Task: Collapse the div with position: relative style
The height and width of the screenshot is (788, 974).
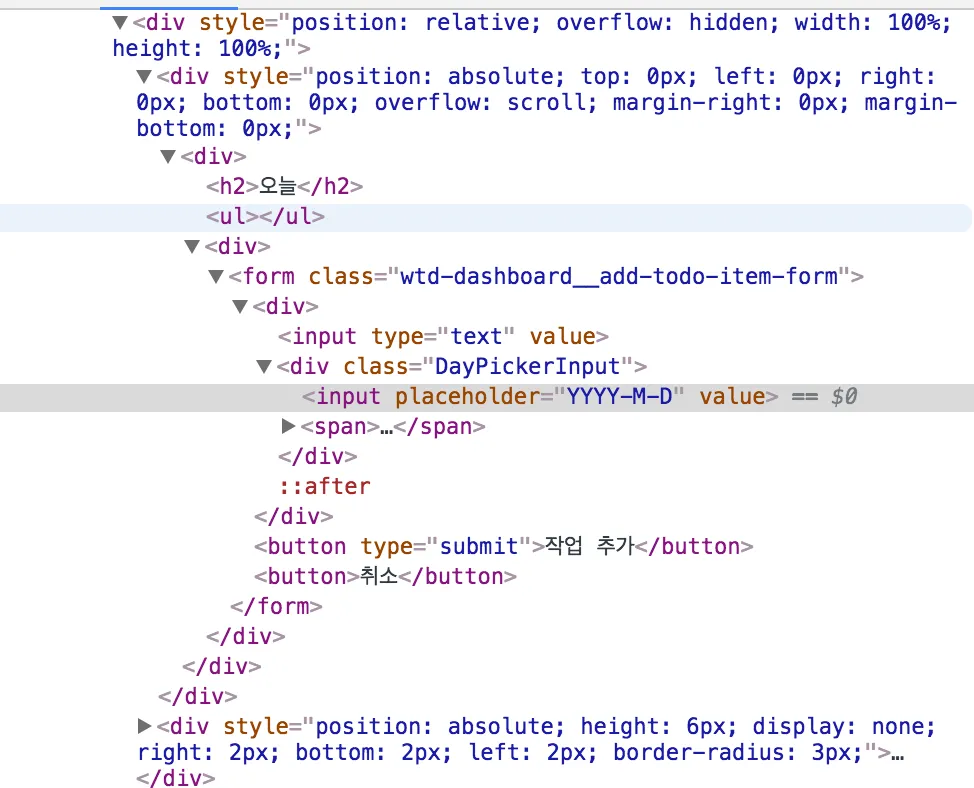Action: click(x=120, y=23)
